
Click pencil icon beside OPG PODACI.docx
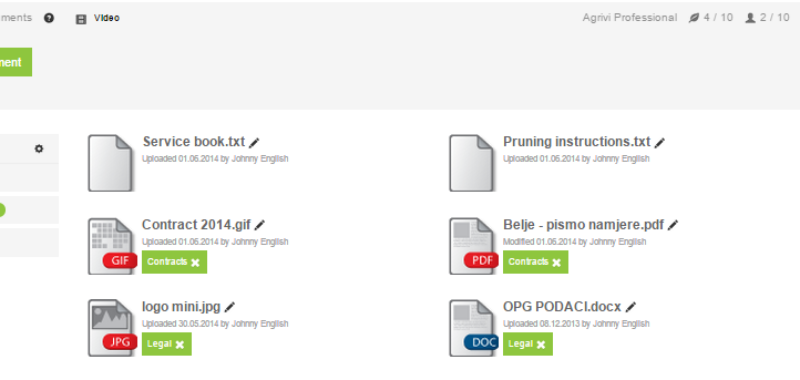[x=631, y=307]
